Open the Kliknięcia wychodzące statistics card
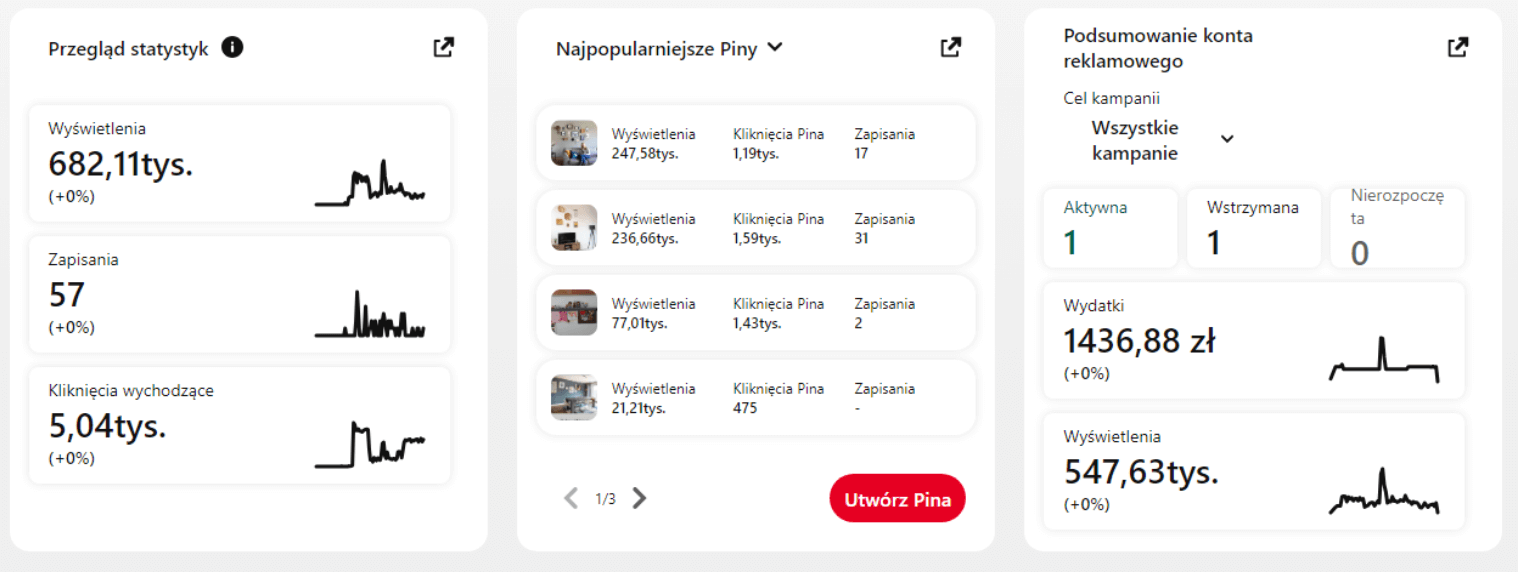The width and height of the screenshot is (1521, 572). click(239, 425)
